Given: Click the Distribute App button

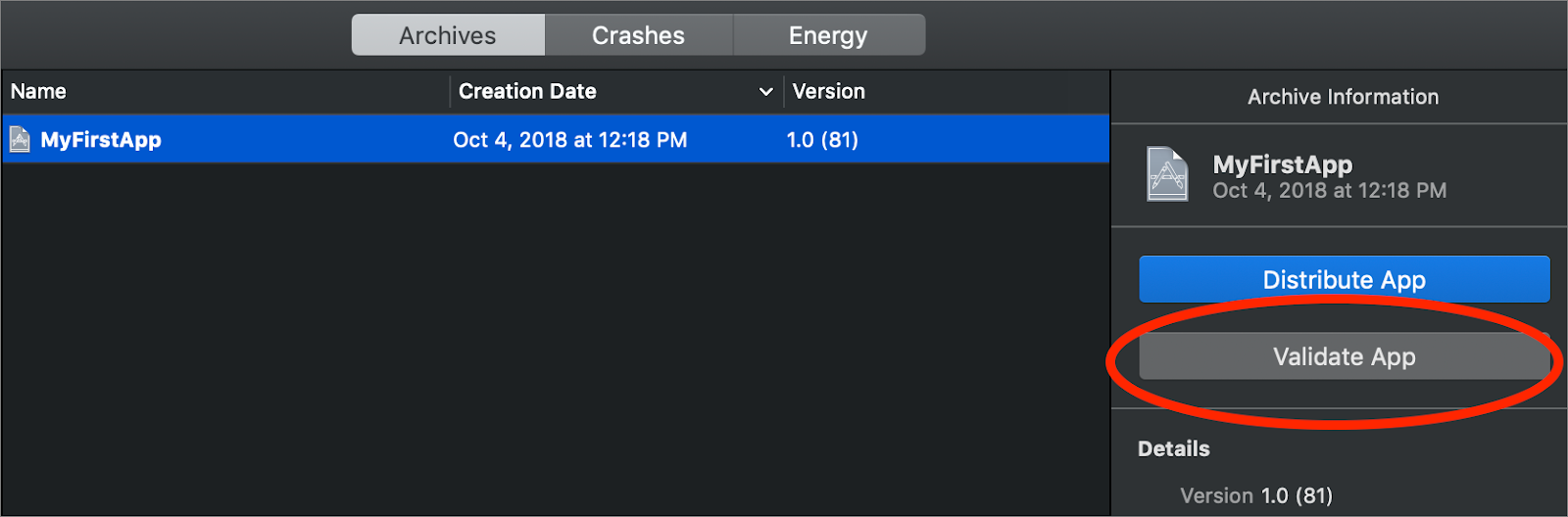Looking at the screenshot, I should point(1344,280).
